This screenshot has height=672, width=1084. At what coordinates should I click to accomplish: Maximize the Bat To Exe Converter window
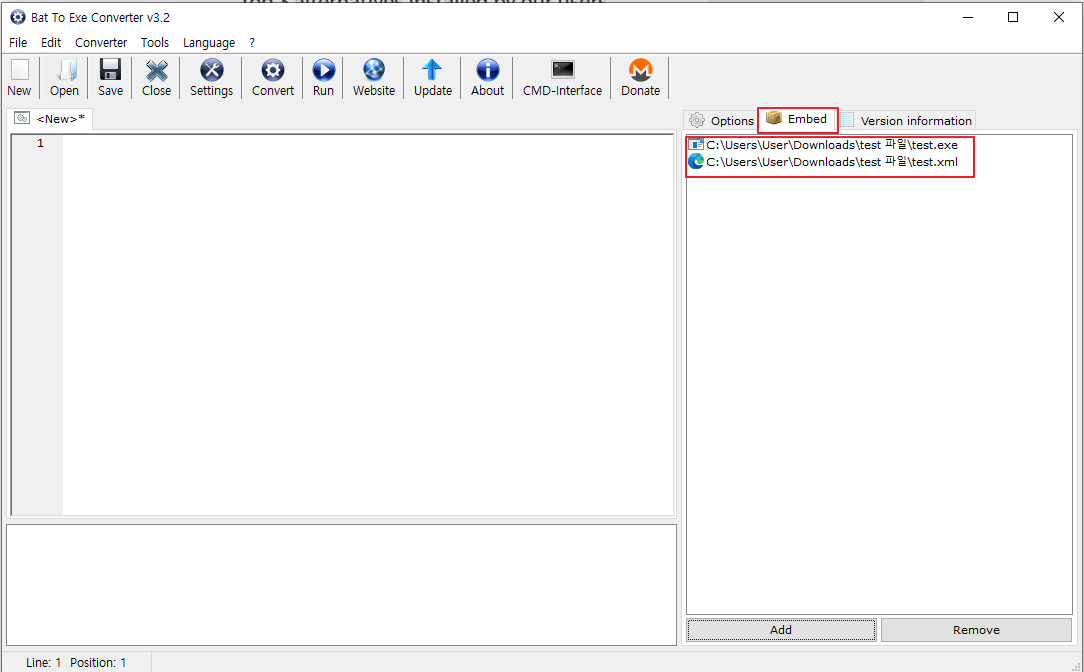coord(1013,17)
